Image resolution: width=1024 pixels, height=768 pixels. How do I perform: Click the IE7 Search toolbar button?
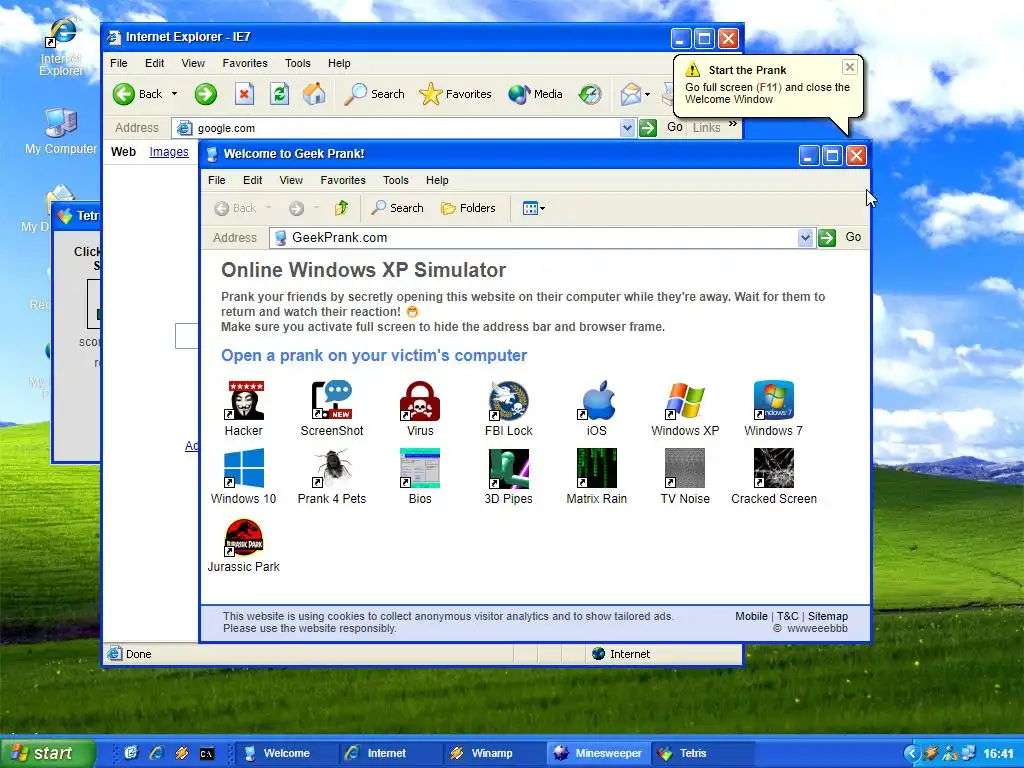coord(375,94)
